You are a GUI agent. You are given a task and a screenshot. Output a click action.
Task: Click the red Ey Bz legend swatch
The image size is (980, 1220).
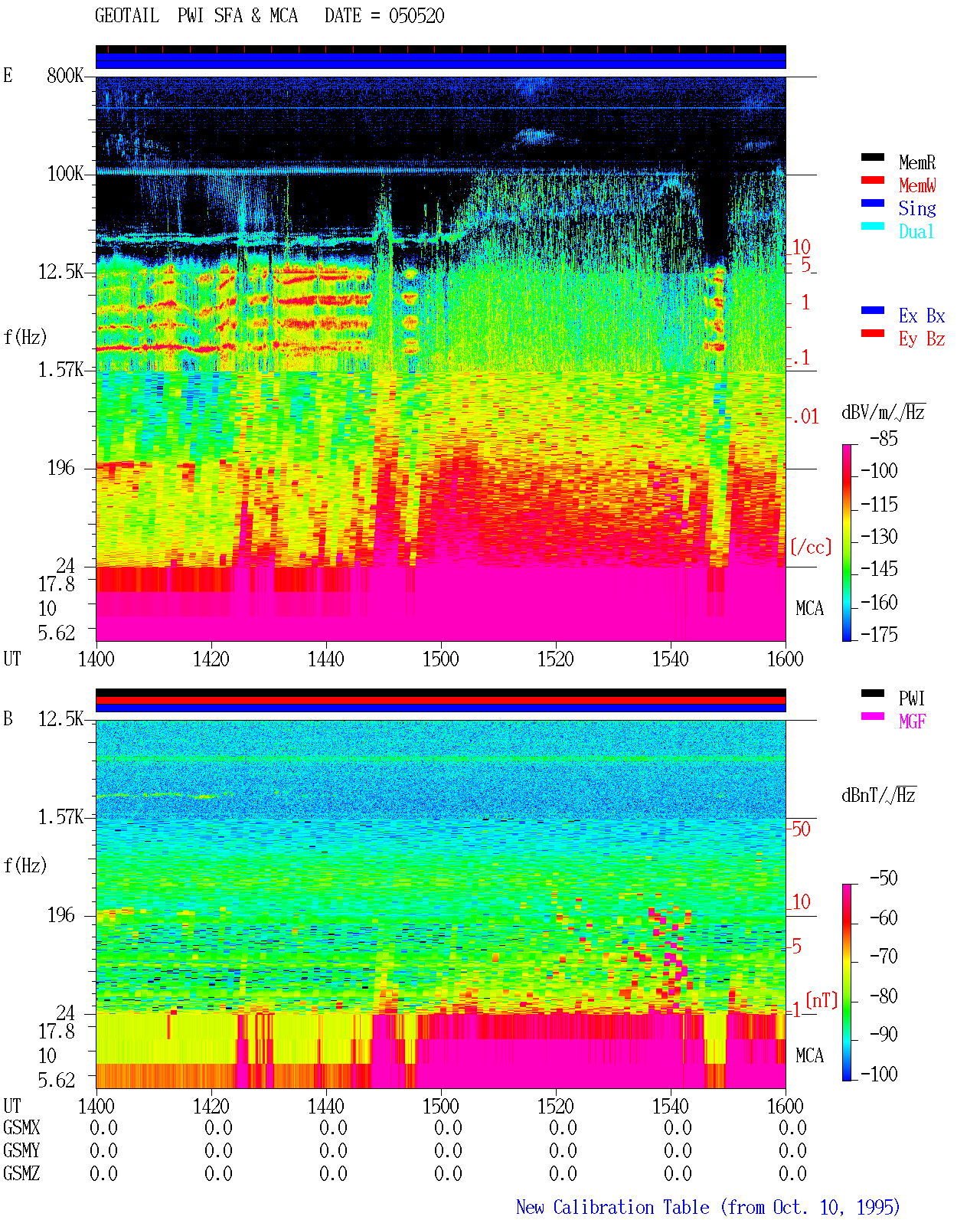click(873, 334)
